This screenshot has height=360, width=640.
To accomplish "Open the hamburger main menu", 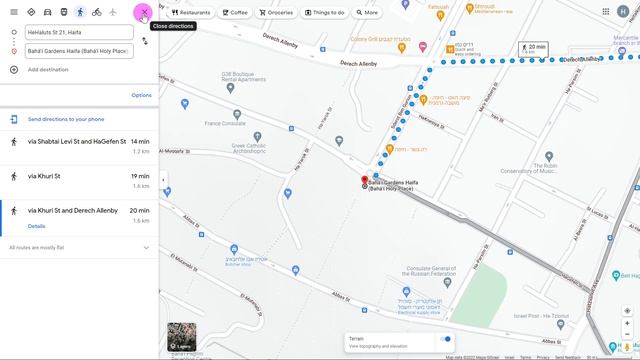I will [x=14, y=12].
